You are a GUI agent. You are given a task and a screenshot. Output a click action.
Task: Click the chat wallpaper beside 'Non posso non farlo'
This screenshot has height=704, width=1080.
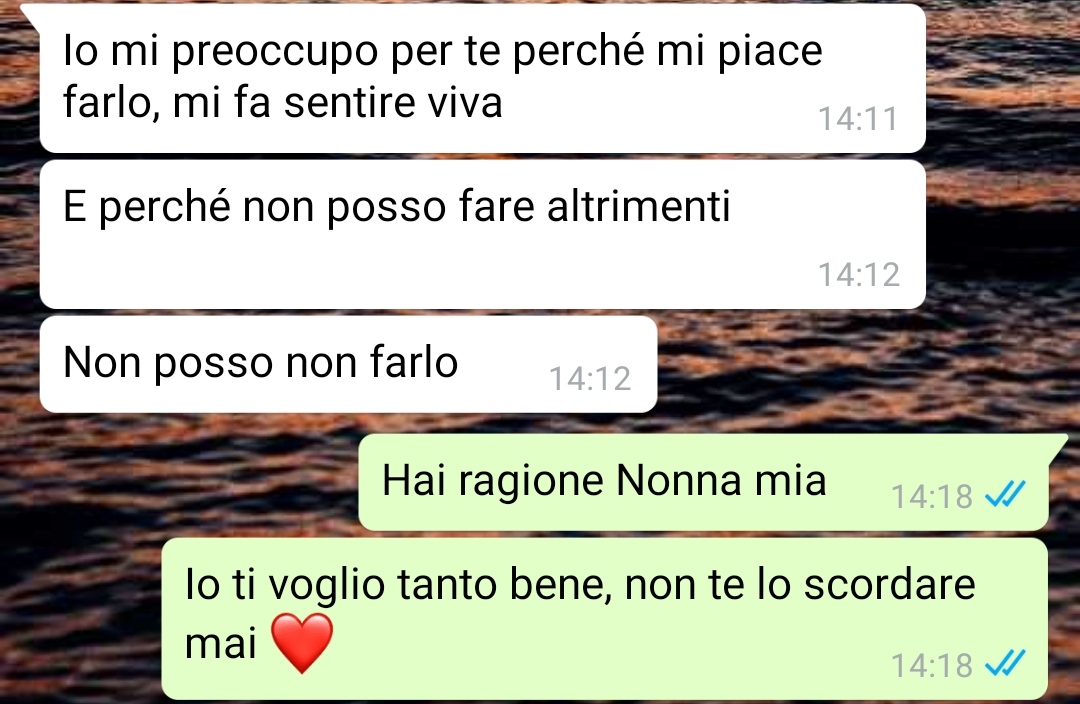861,365
